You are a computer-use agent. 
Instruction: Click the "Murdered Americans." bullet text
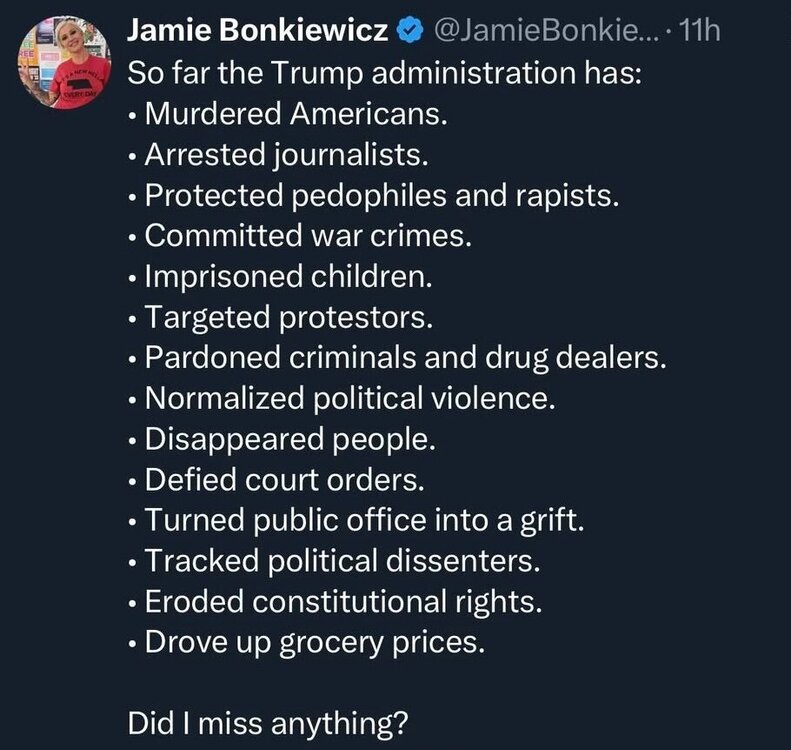(x=296, y=114)
